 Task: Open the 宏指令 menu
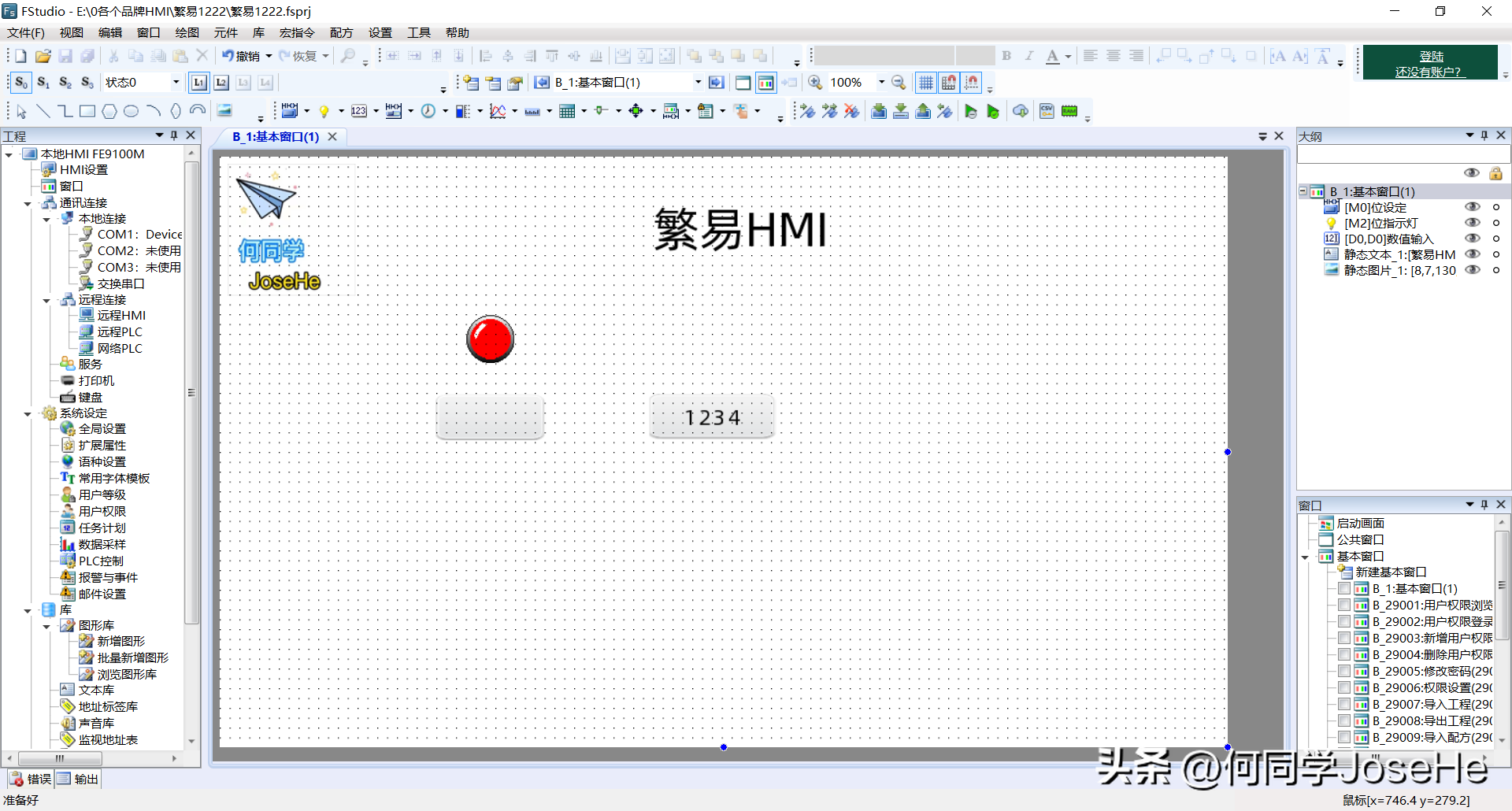click(x=297, y=32)
